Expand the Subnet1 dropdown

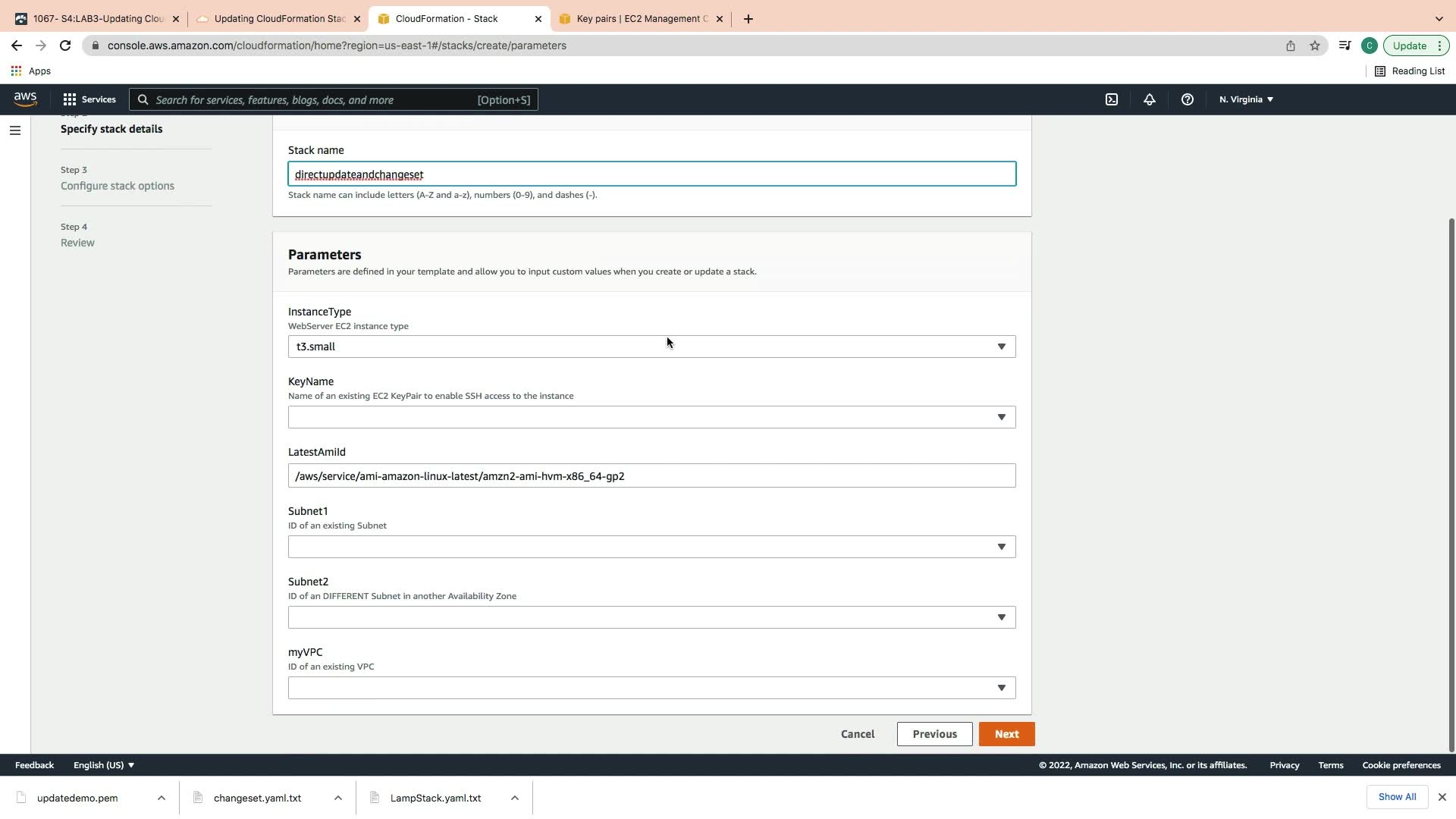651,547
